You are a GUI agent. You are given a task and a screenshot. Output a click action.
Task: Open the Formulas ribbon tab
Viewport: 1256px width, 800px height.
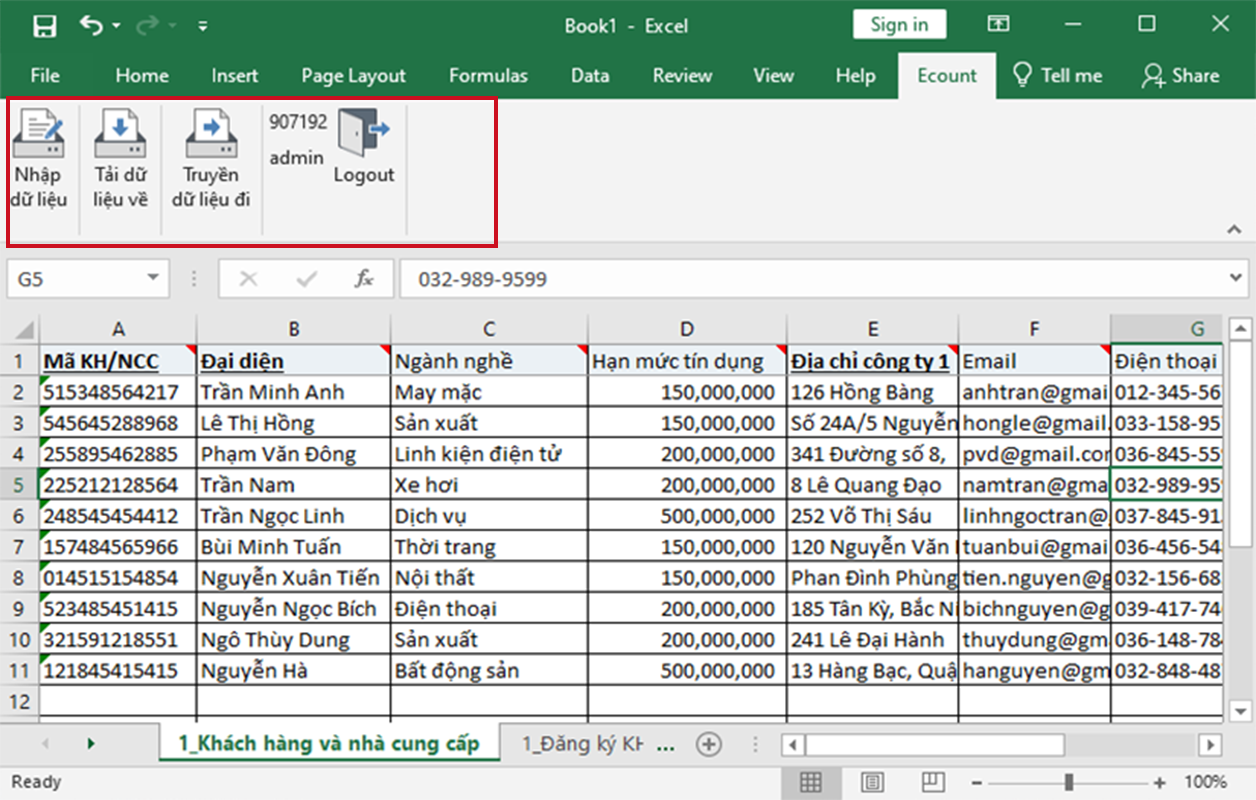pos(488,76)
